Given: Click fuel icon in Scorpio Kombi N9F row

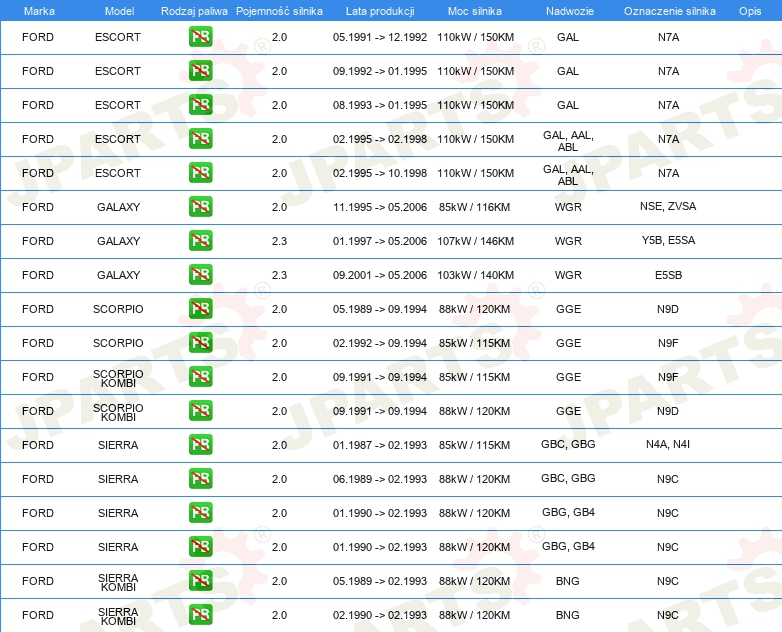Looking at the screenshot, I should coord(200,377).
